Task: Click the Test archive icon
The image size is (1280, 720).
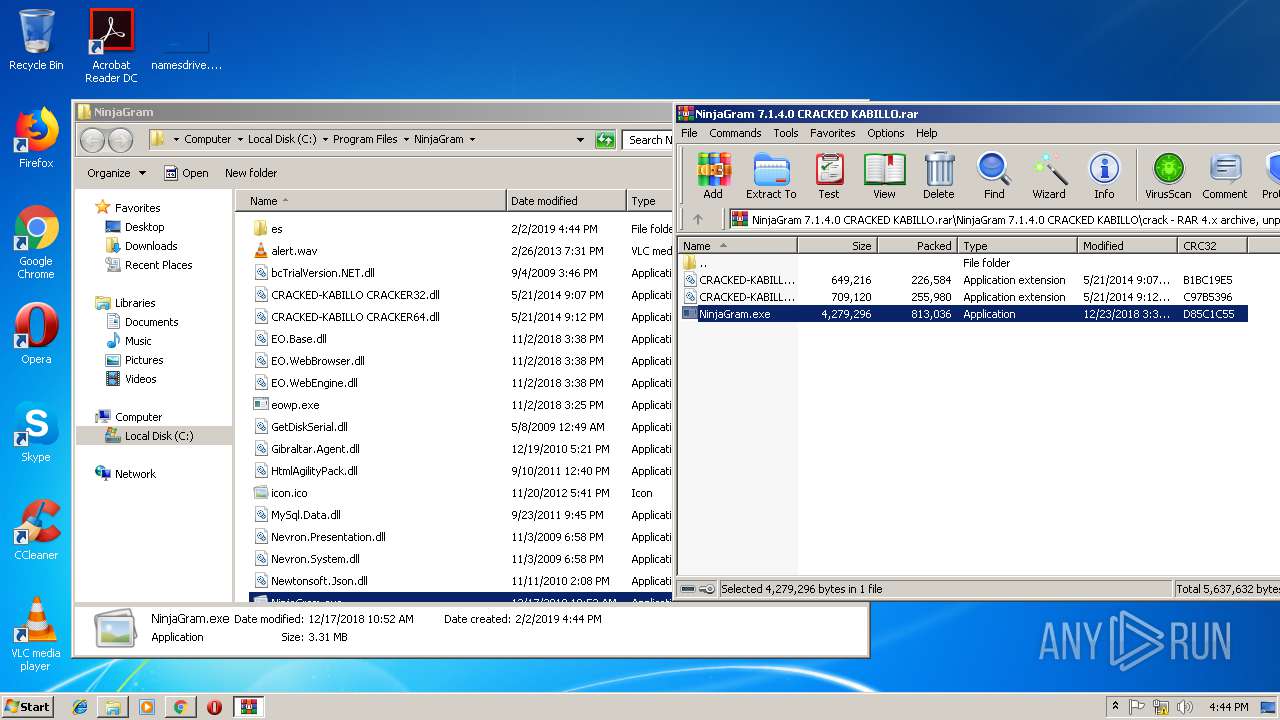Action: click(x=828, y=176)
